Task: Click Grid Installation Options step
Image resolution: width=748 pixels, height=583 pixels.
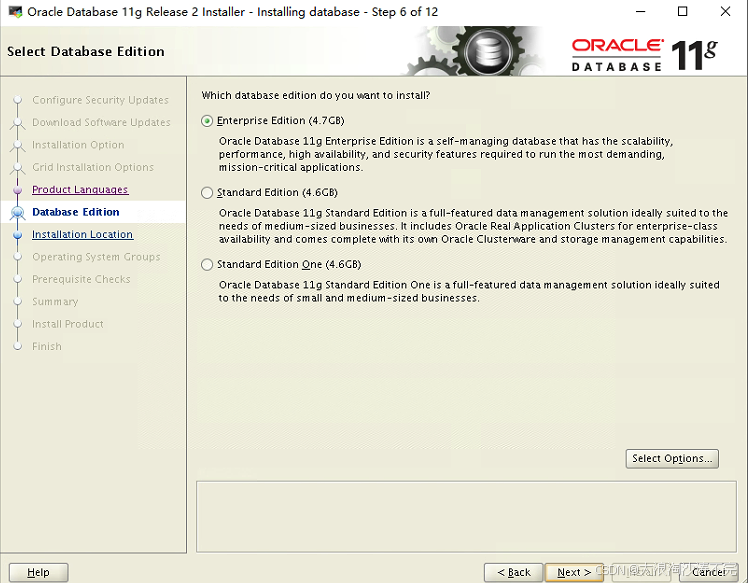Action: pos(93,167)
